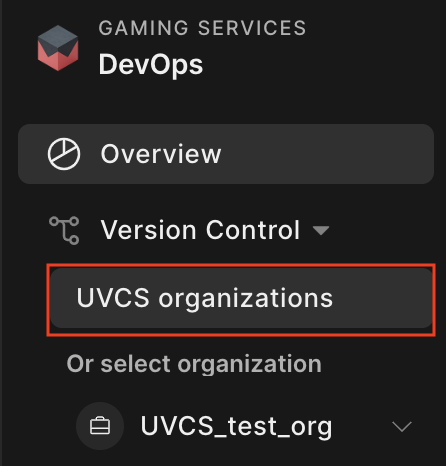The height and width of the screenshot is (466, 446).
Task: Collapse Version Control using the triangle arrow
Action: 321,230
